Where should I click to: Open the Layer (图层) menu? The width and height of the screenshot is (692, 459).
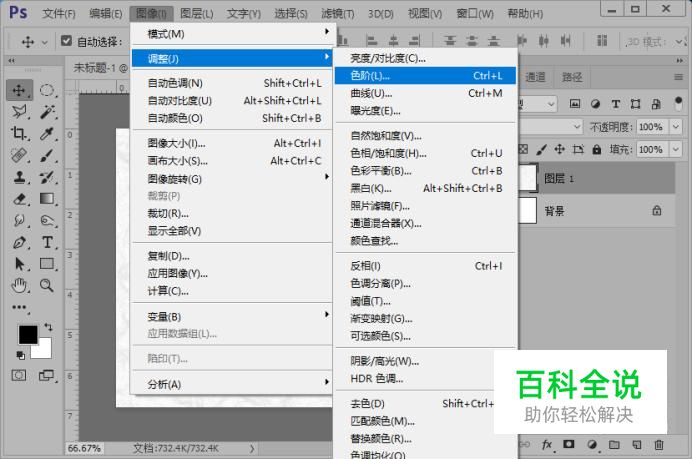pos(196,14)
